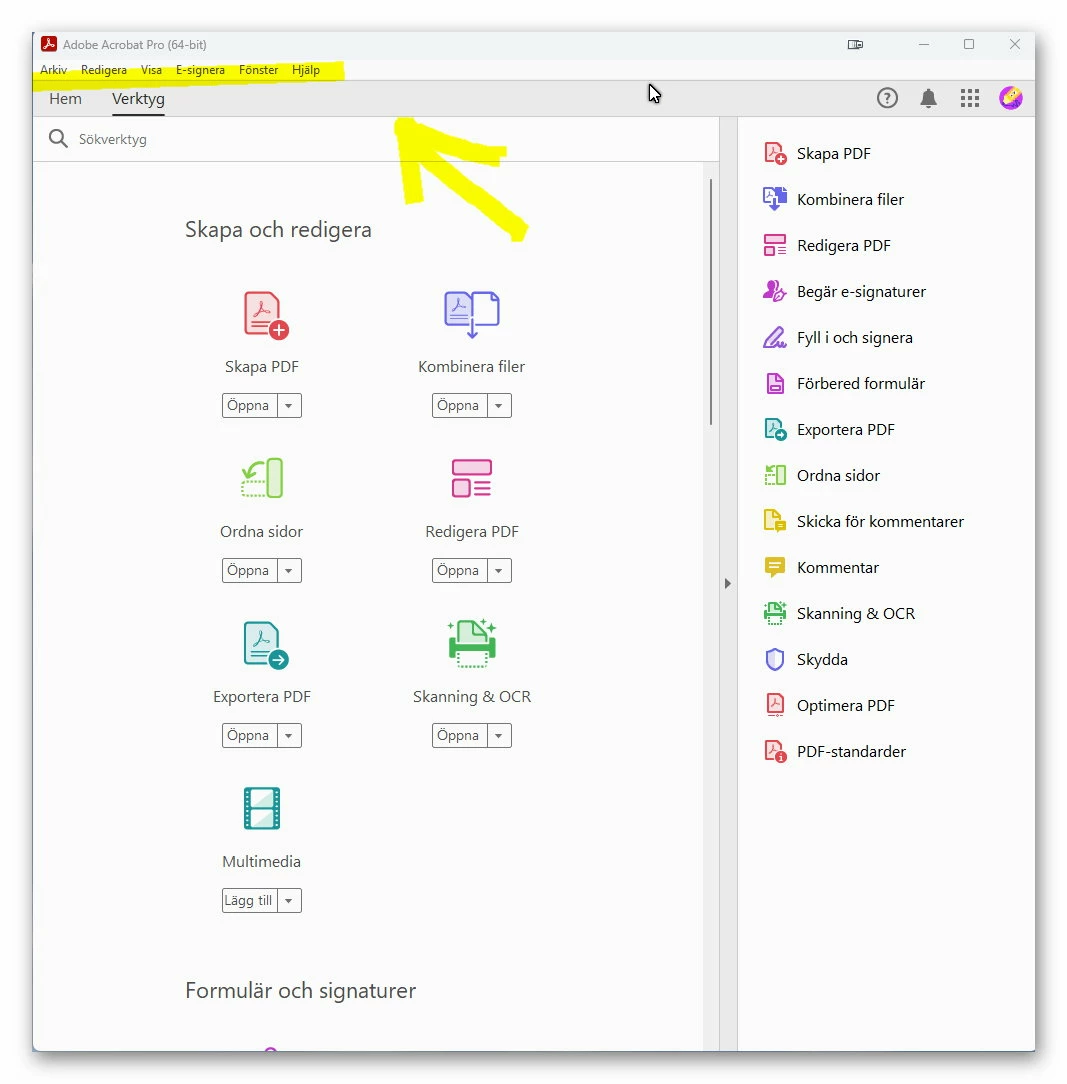Expand dropdown arrow next to Skanning & OCR Öppna
The image size is (1067, 1084).
pos(499,736)
